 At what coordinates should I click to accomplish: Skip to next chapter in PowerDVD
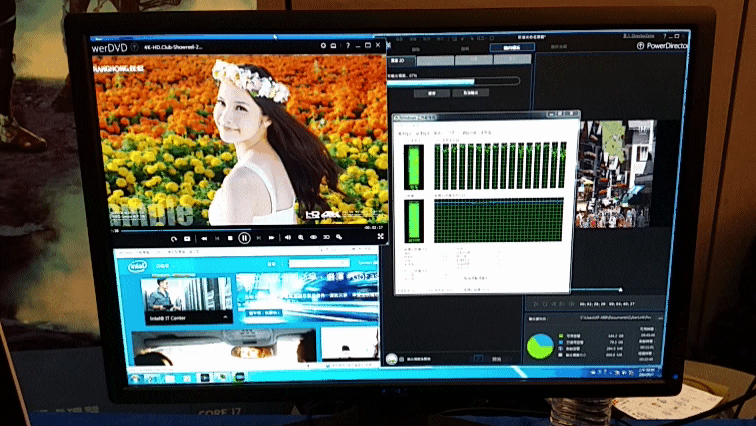(x=259, y=238)
